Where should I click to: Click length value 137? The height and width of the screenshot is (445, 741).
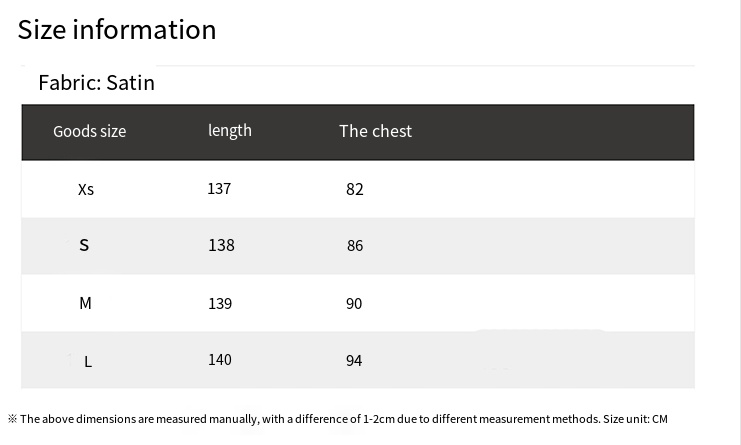219,188
